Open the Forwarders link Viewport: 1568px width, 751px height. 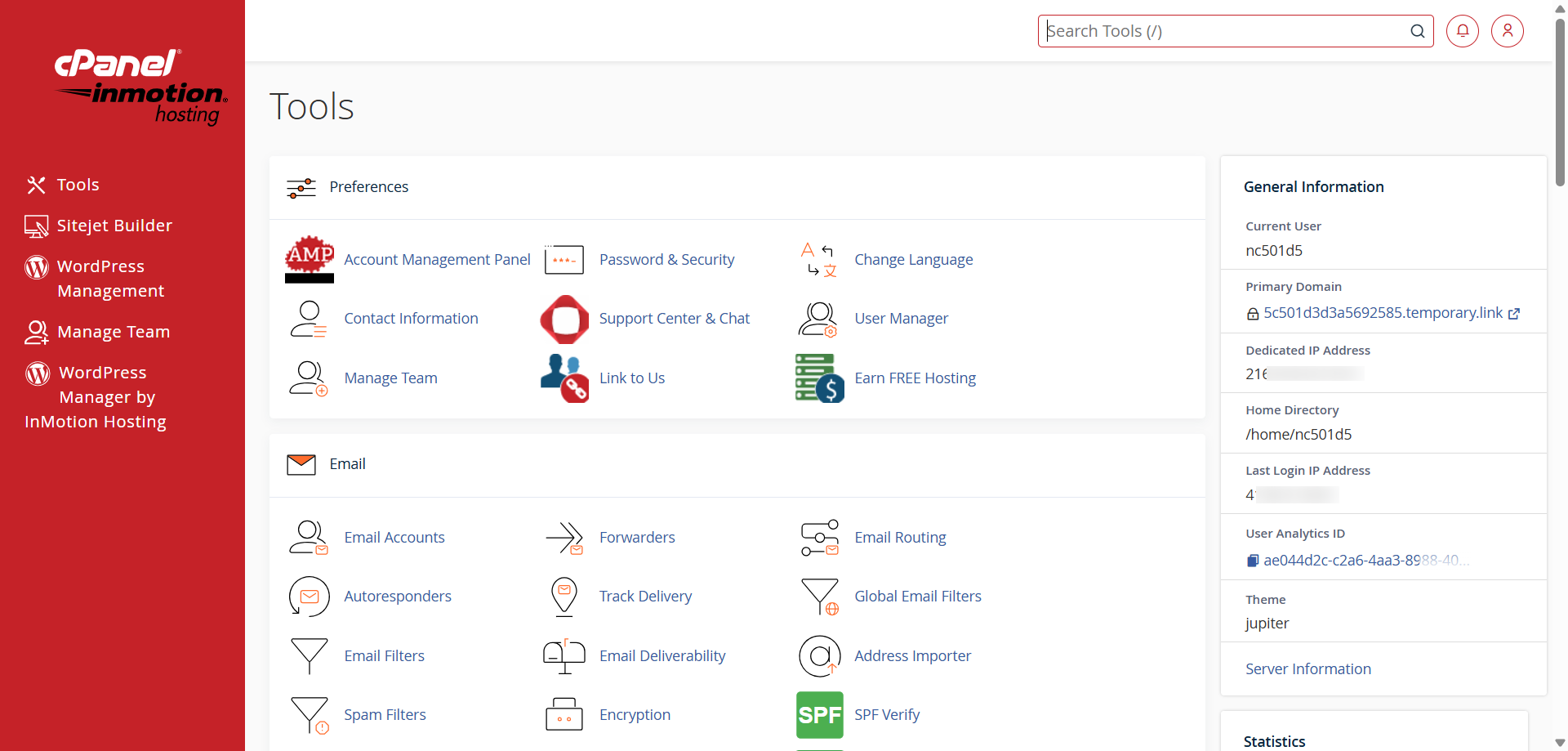pos(637,538)
